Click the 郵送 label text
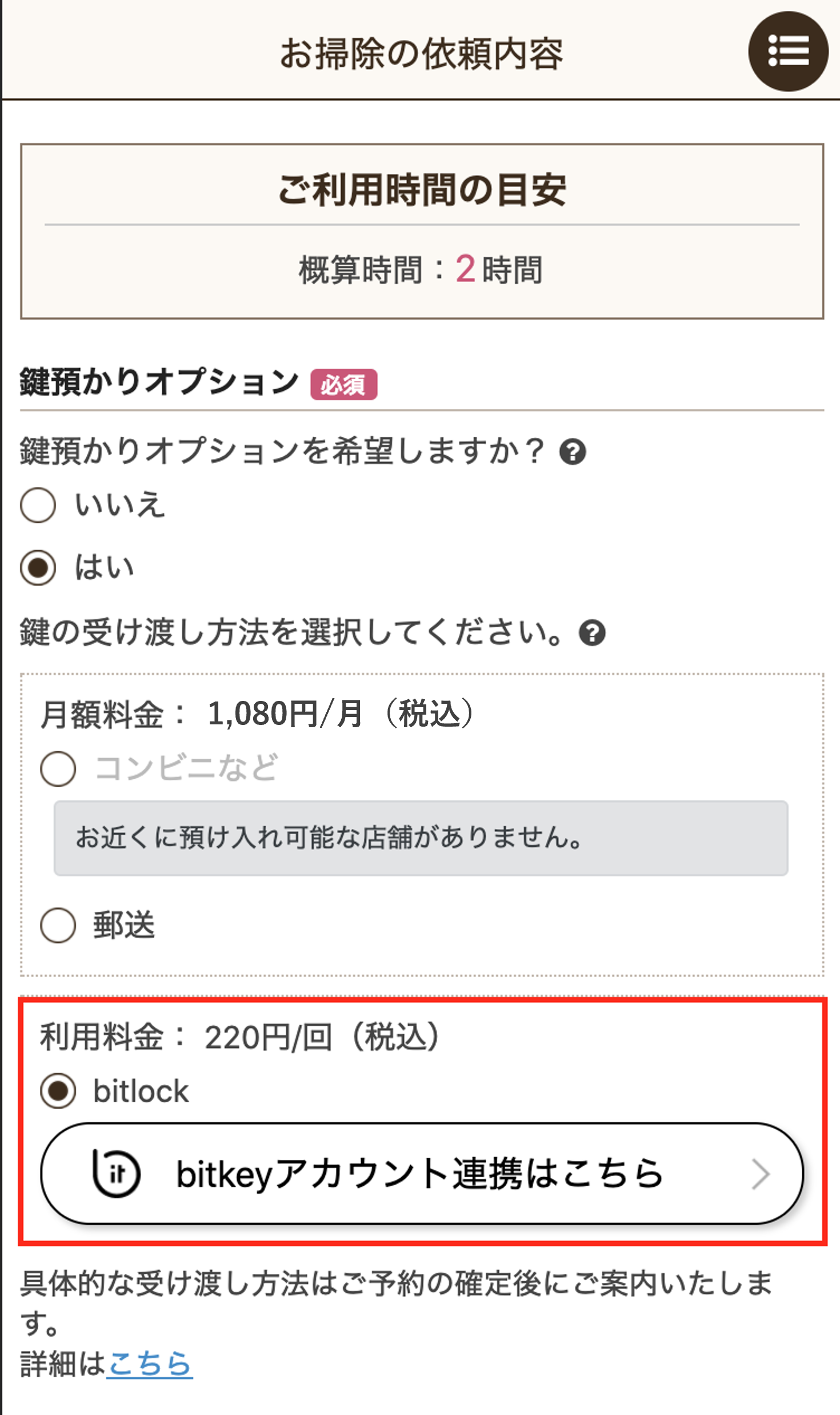 pyautogui.click(x=124, y=925)
